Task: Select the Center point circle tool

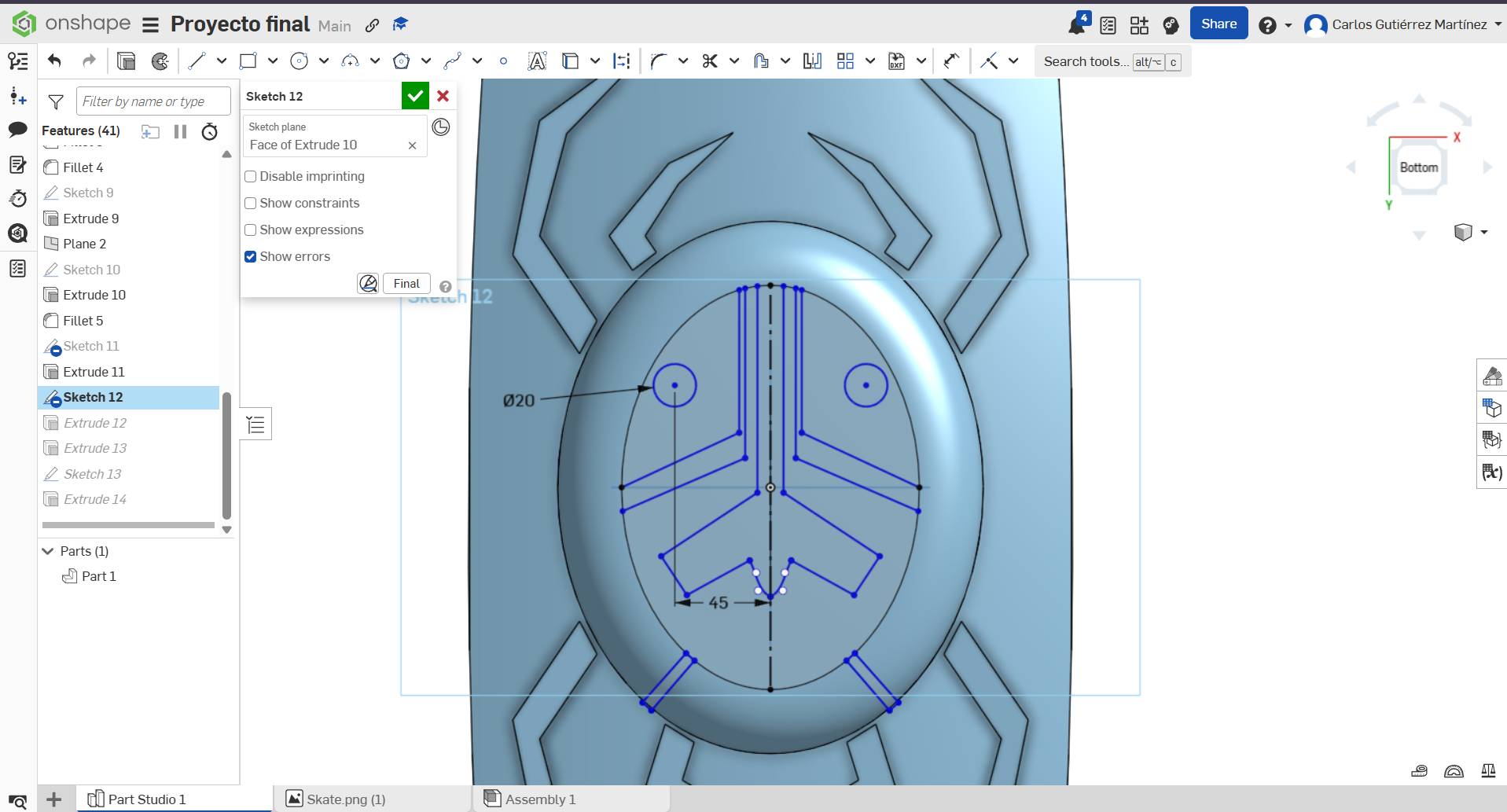Action: pyautogui.click(x=299, y=61)
